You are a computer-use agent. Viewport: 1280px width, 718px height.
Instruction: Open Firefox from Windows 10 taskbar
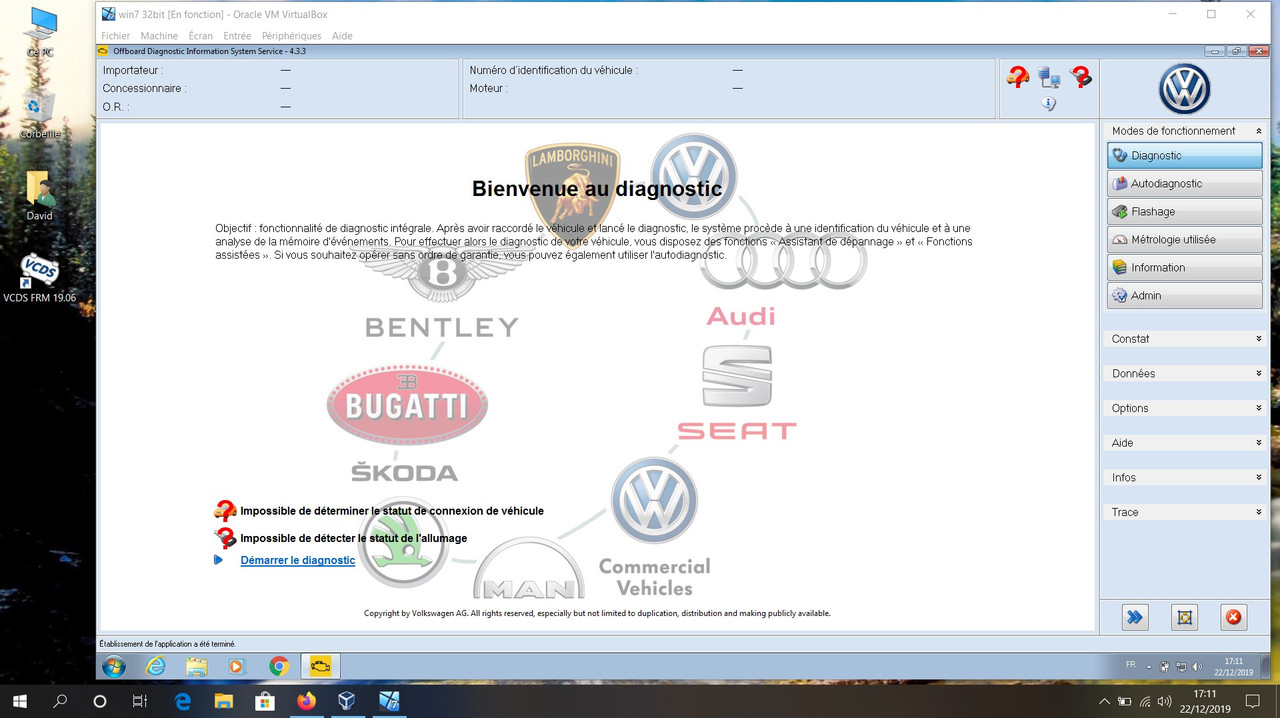[x=306, y=701]
